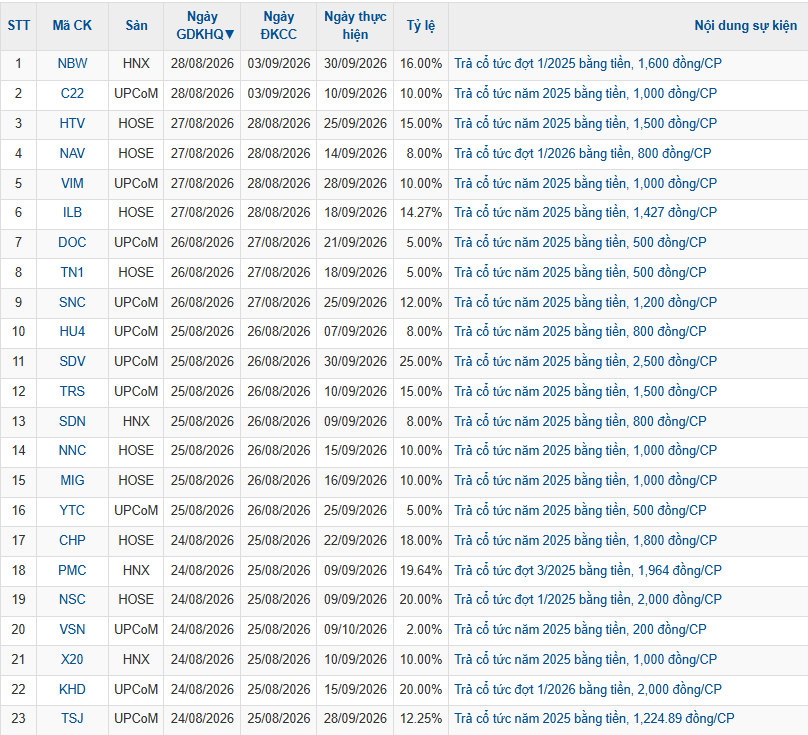Screen dimensions: 808x735
Task: Open C22 dividend event description
Action: (585, 93)
